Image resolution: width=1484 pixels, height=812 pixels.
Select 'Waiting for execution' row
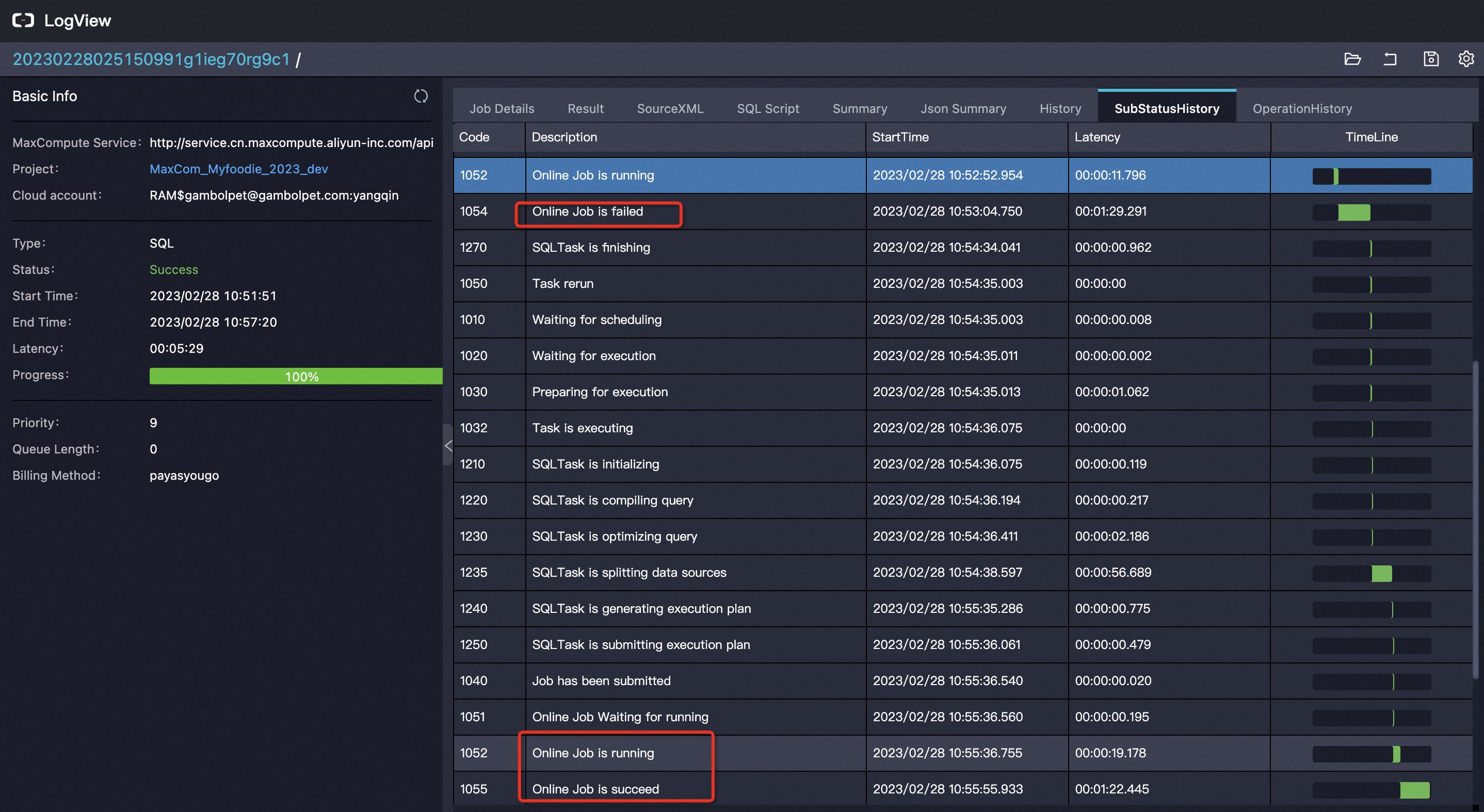tap(963, 356)
